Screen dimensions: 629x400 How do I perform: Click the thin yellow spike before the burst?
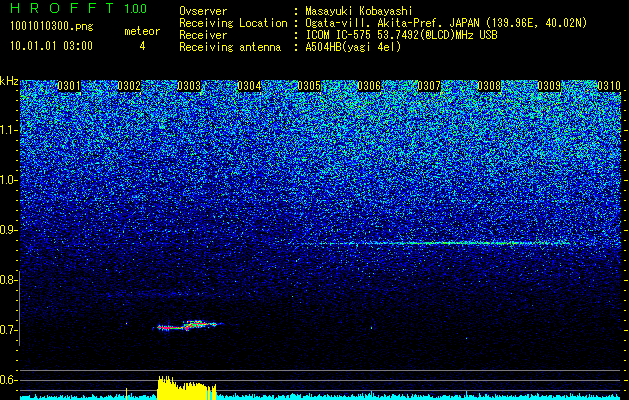pos(126,394)
